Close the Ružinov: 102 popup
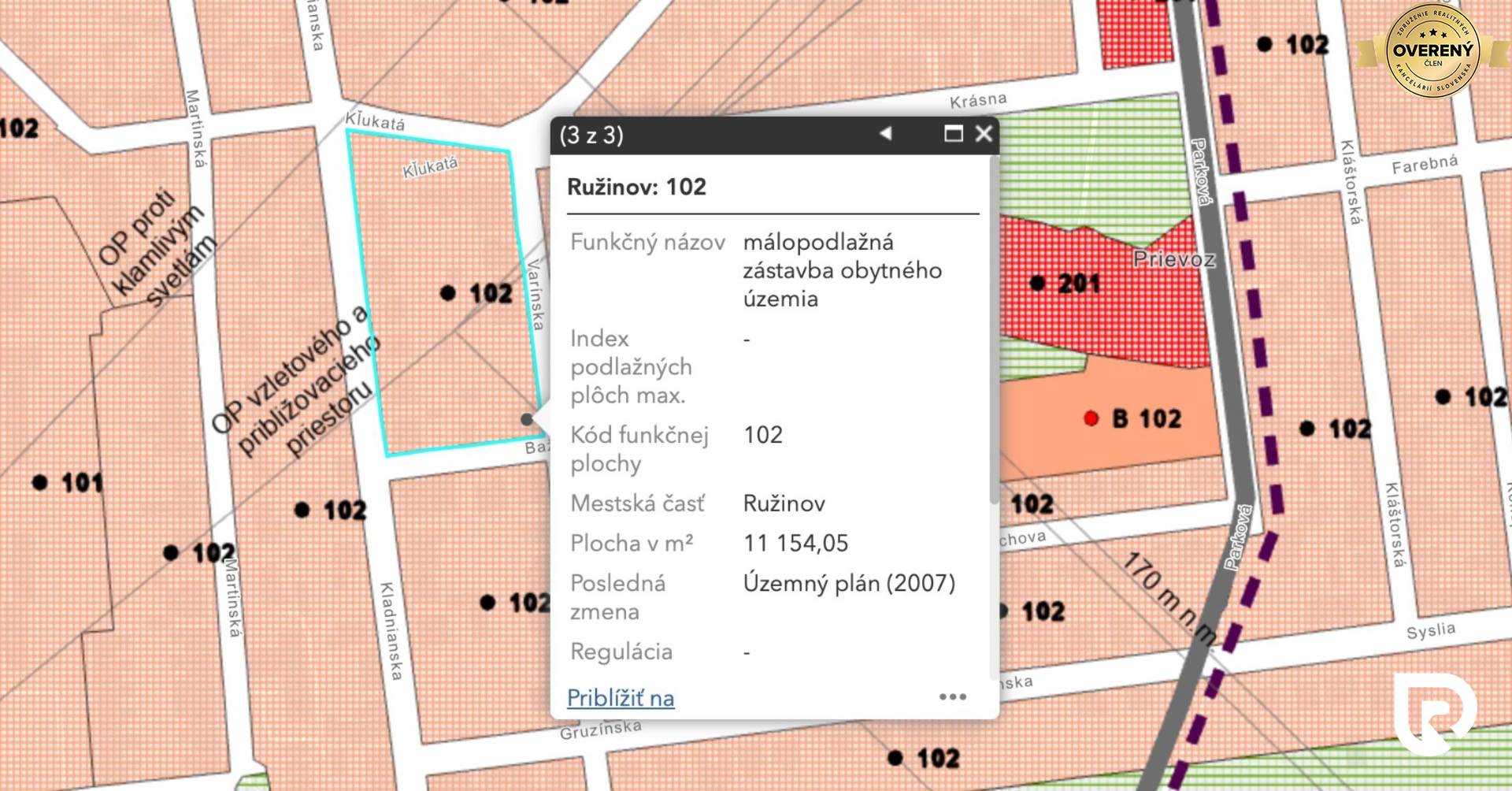 984,134
